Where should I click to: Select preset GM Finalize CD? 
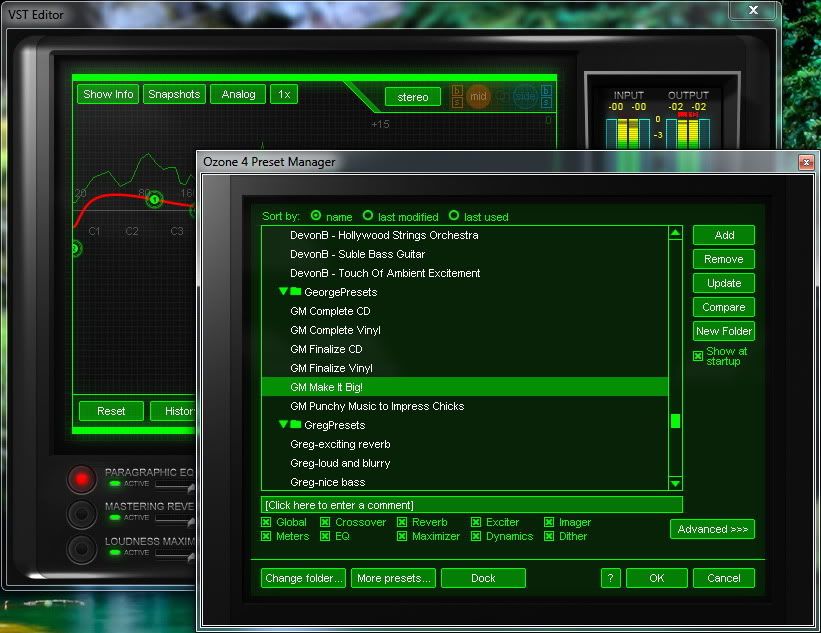465,349
